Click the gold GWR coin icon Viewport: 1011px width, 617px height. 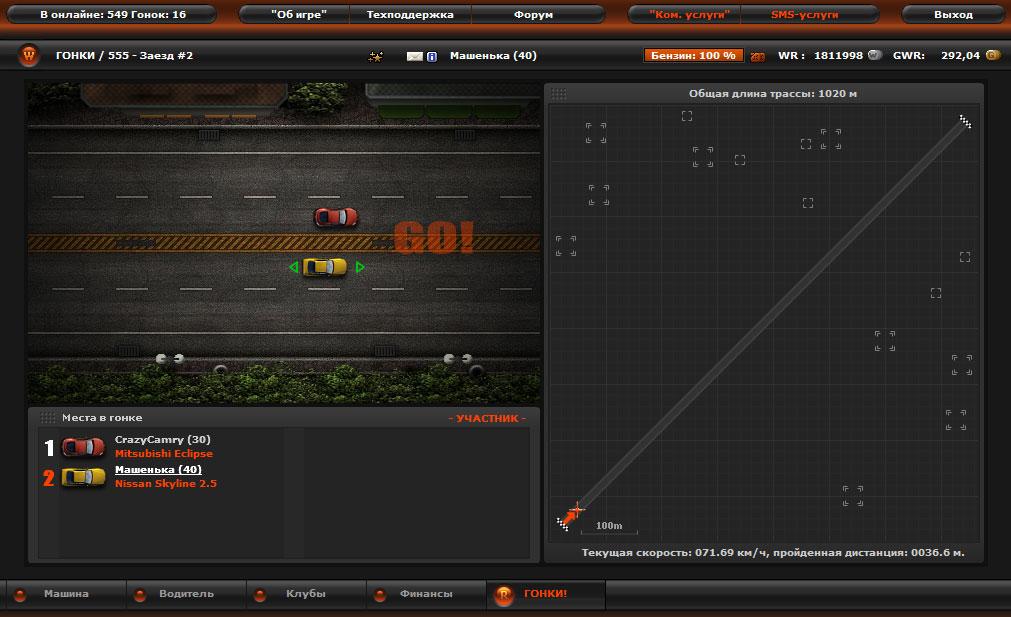pos(992,56)
